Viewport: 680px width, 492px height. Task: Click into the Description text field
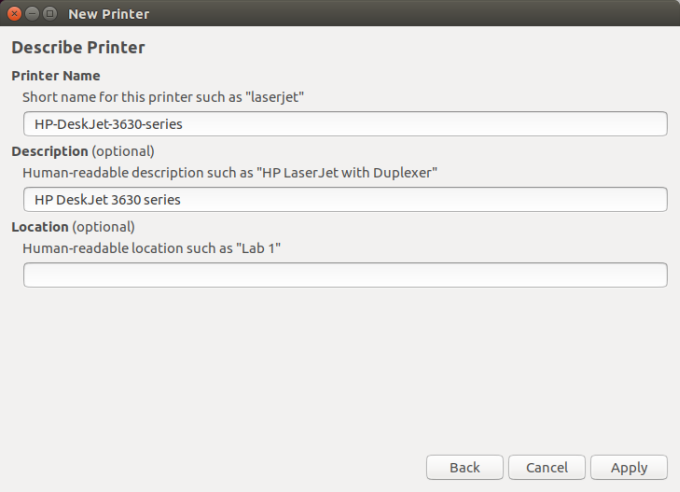tap(345, 200)
